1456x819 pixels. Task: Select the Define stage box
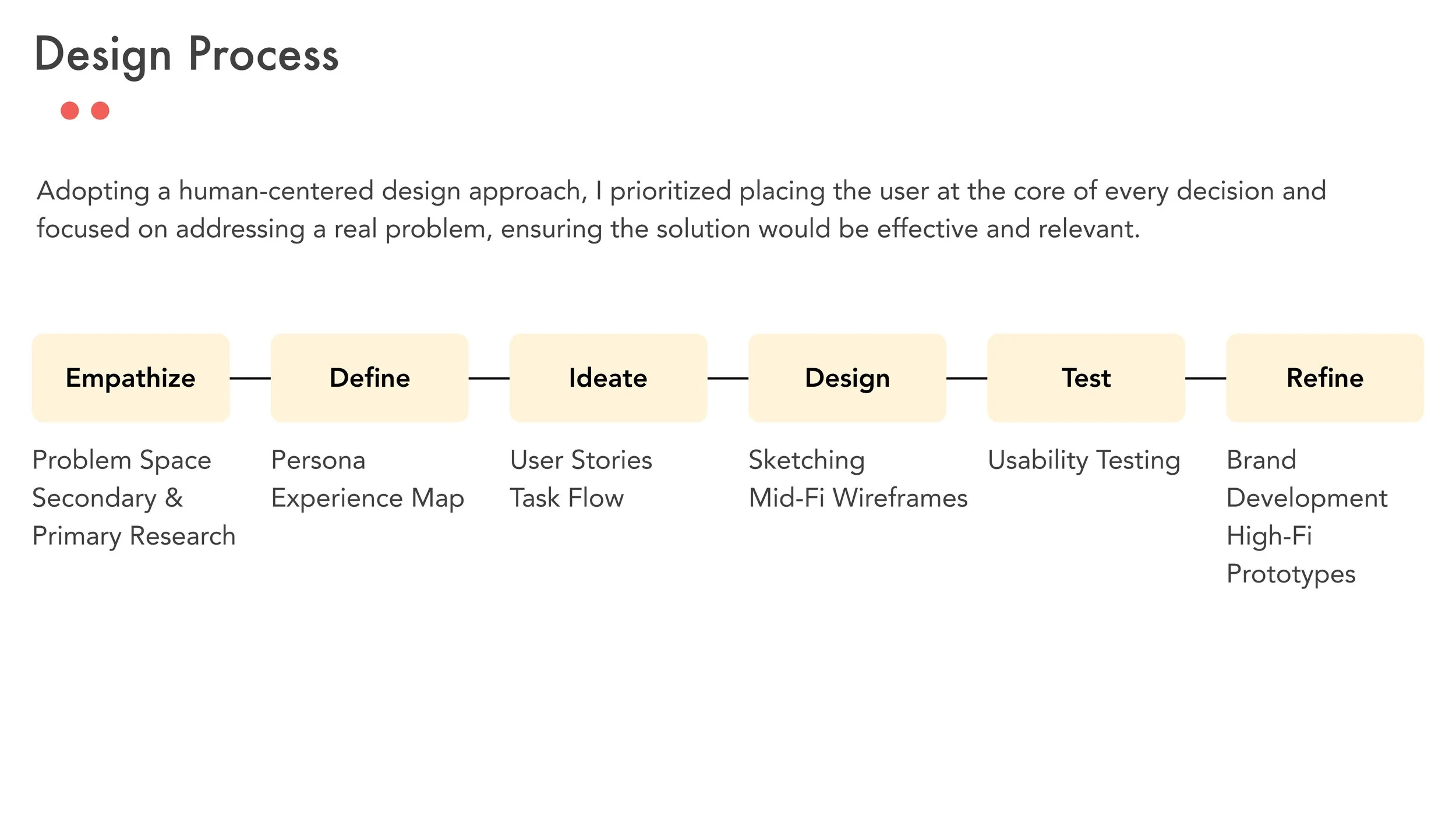[369, 377]
